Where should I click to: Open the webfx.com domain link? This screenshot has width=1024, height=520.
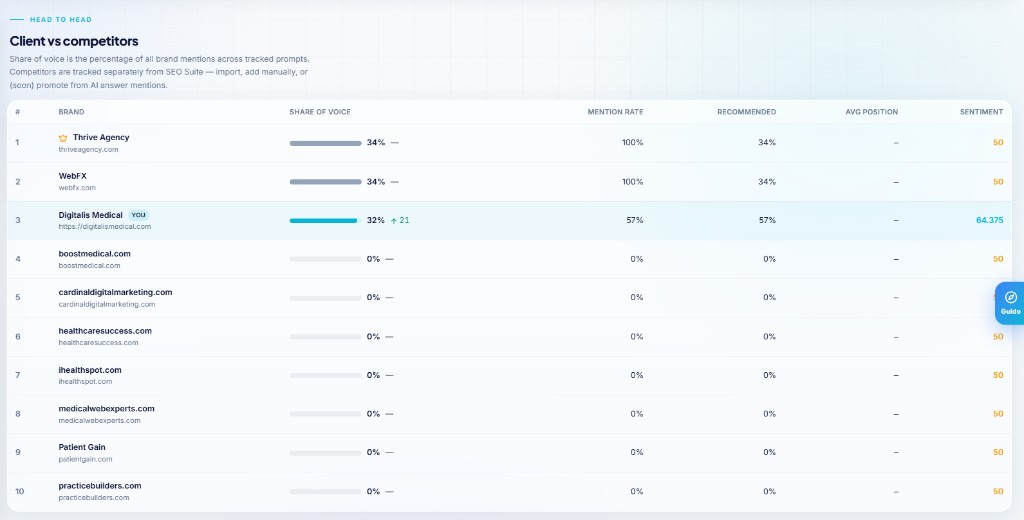pyautogui.click(x=77, y=188)
